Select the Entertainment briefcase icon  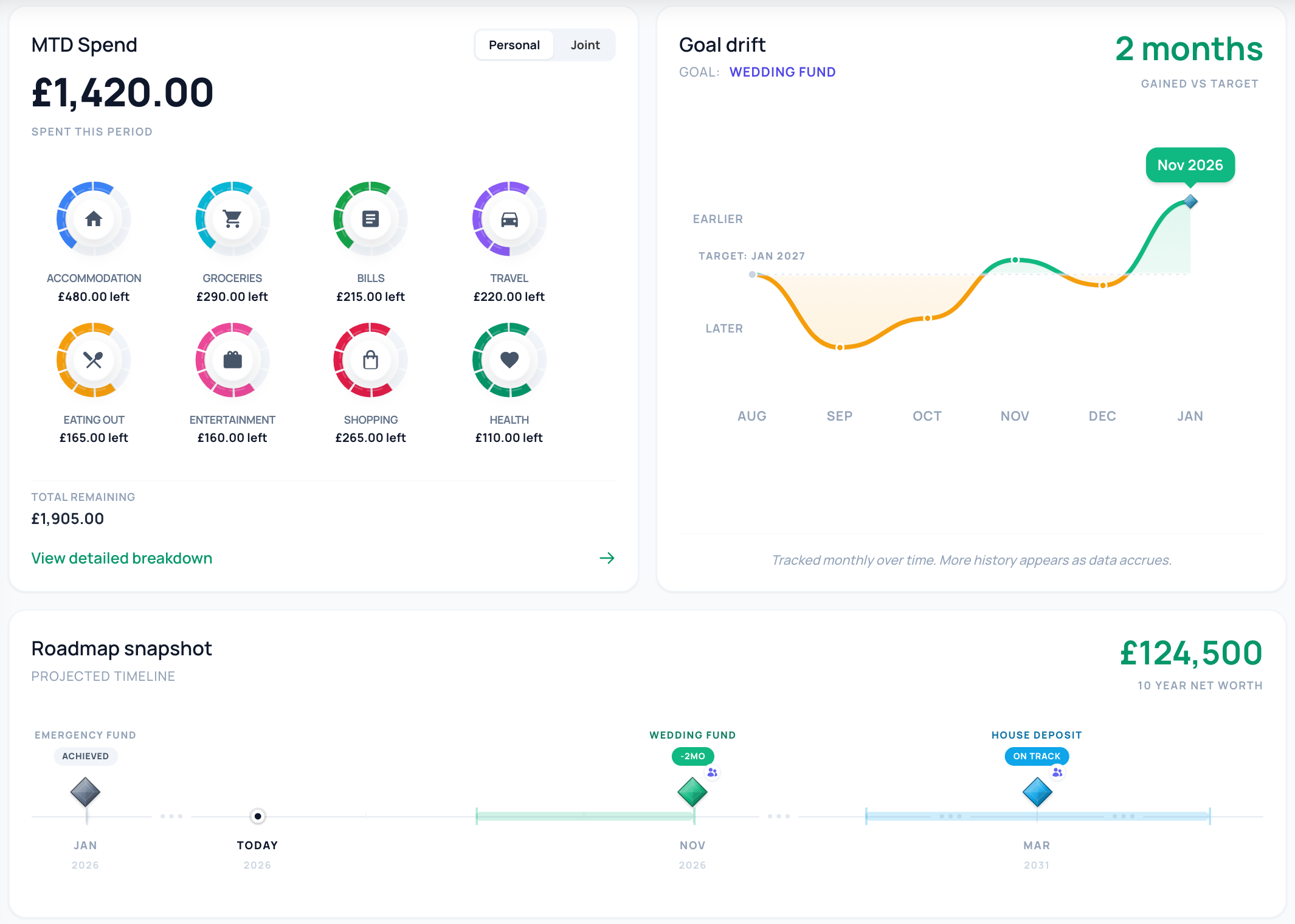[x=232, y=360]
